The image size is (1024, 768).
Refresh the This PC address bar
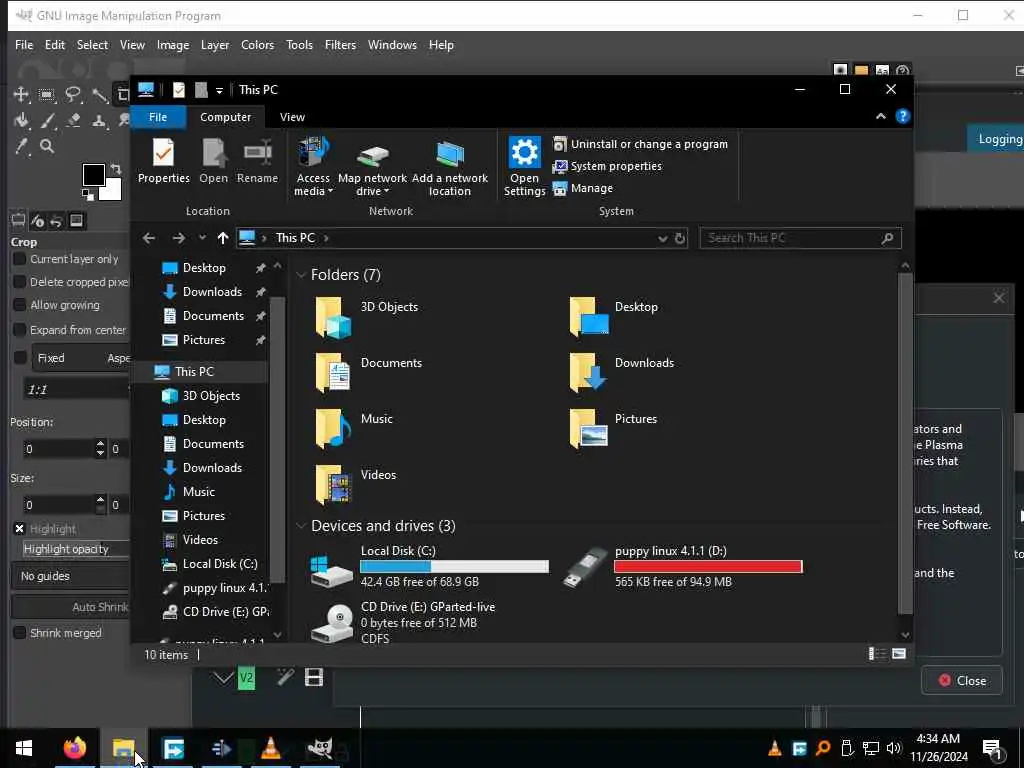click(680, 238)
